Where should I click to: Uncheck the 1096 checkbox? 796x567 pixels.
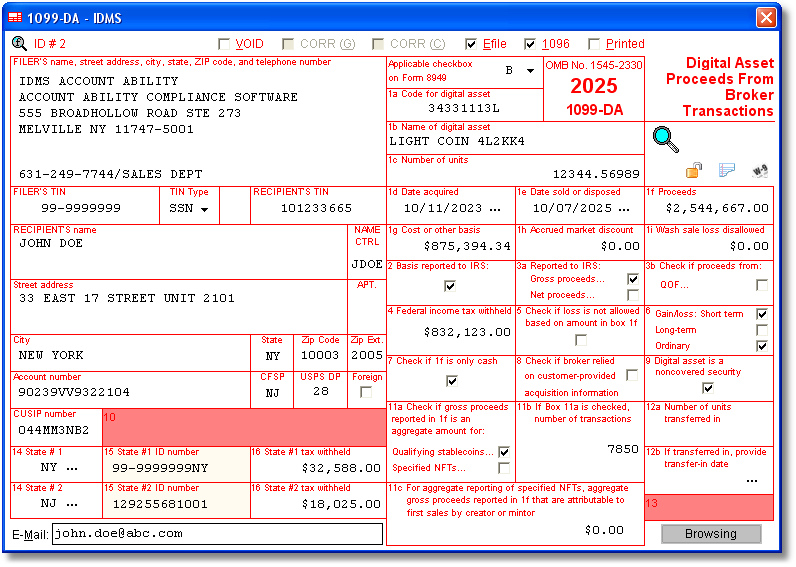[x=530, y=44]
